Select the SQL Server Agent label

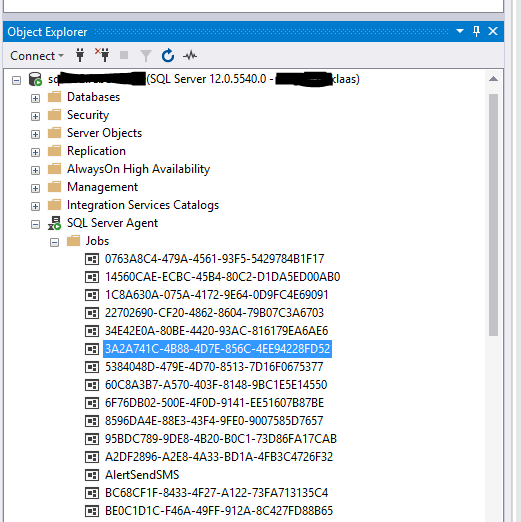tap(112, 223)
